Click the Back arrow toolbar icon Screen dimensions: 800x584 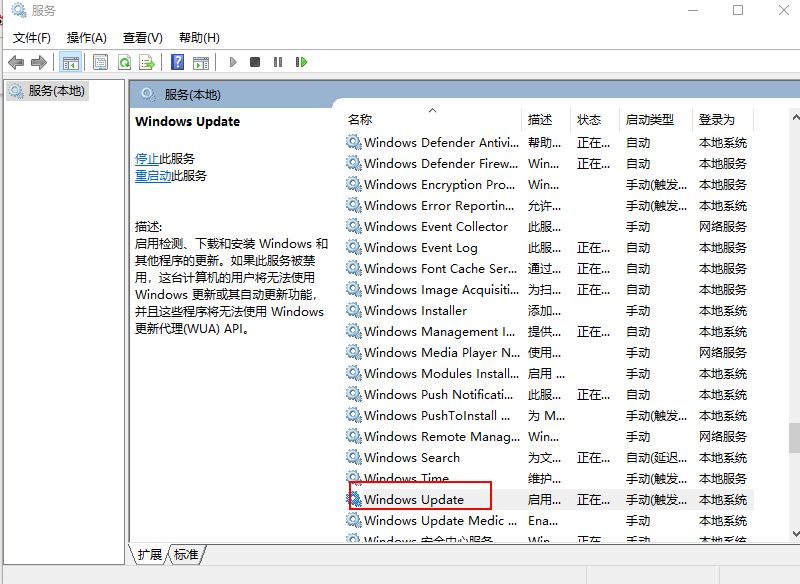(x=16, y=62)
